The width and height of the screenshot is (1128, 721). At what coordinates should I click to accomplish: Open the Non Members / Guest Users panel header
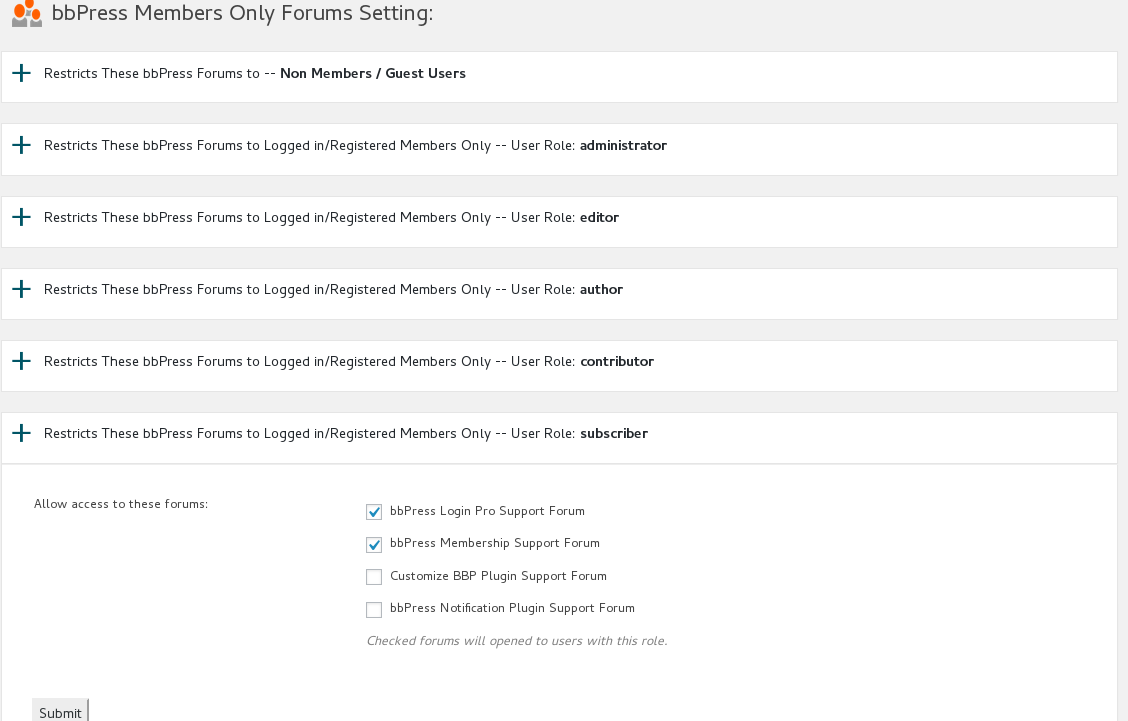254,74
